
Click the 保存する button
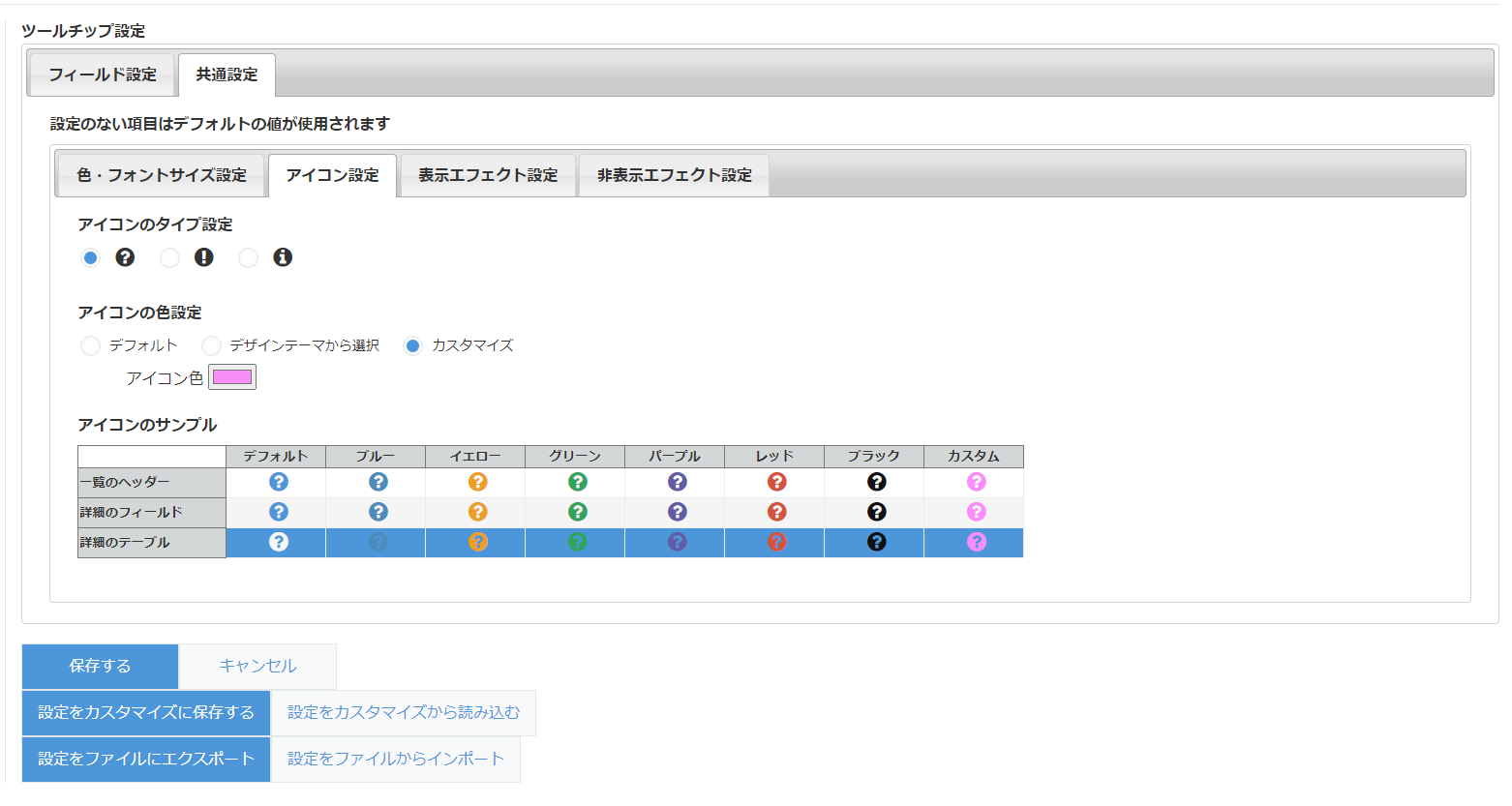pos(100,666)
